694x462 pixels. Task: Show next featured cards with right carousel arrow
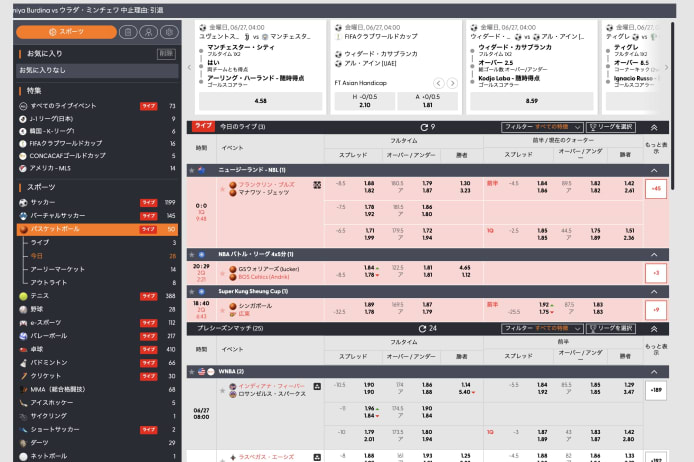coord(666,67)
